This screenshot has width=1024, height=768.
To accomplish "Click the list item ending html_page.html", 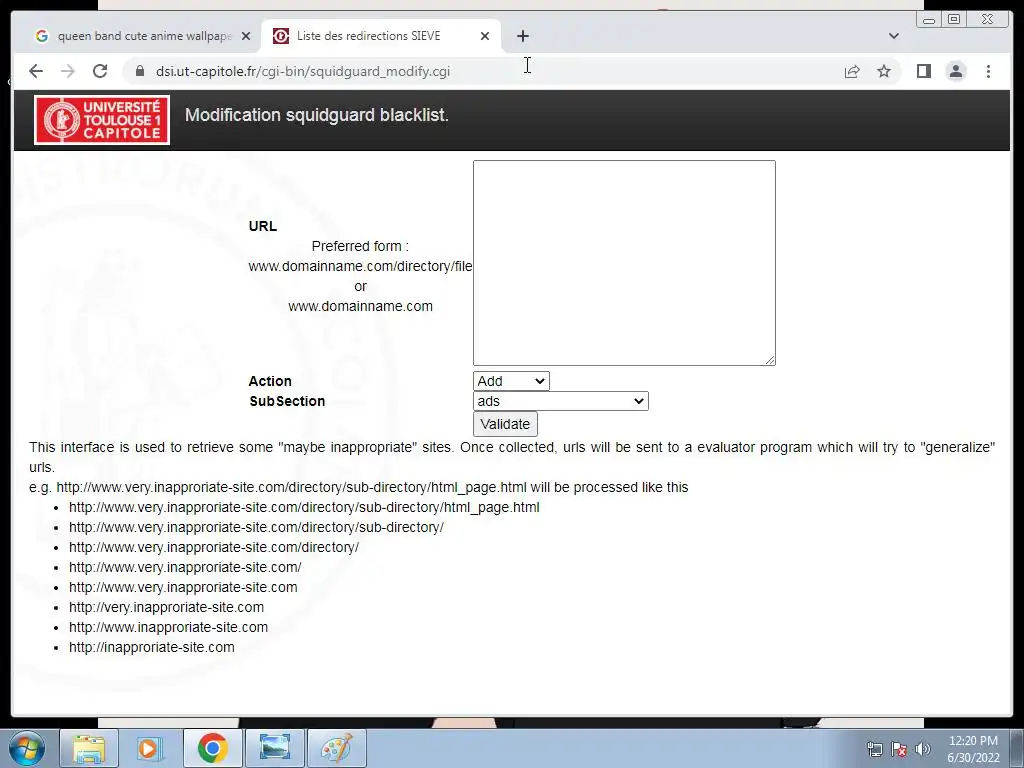I will pyautogui.click(x=304, y=507).
